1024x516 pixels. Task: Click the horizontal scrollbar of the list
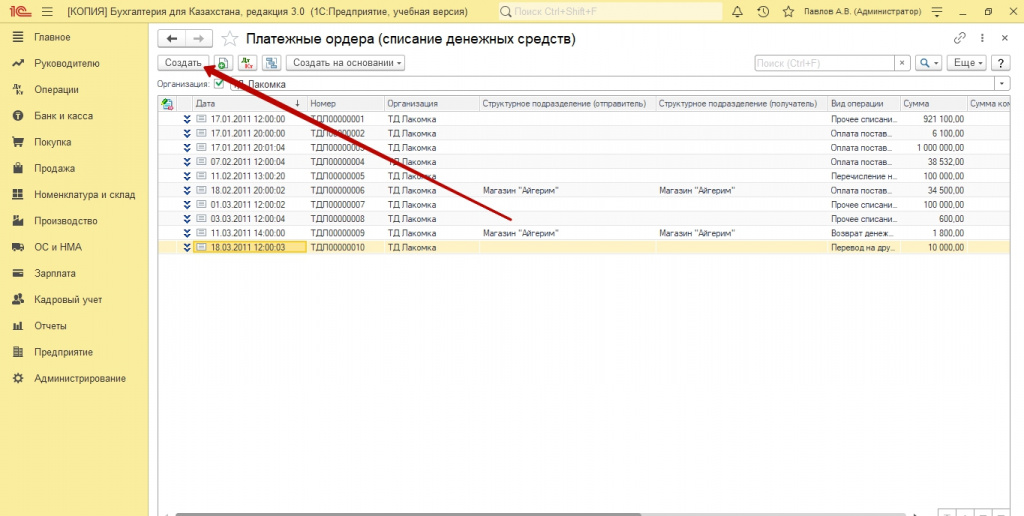point(408,513)
